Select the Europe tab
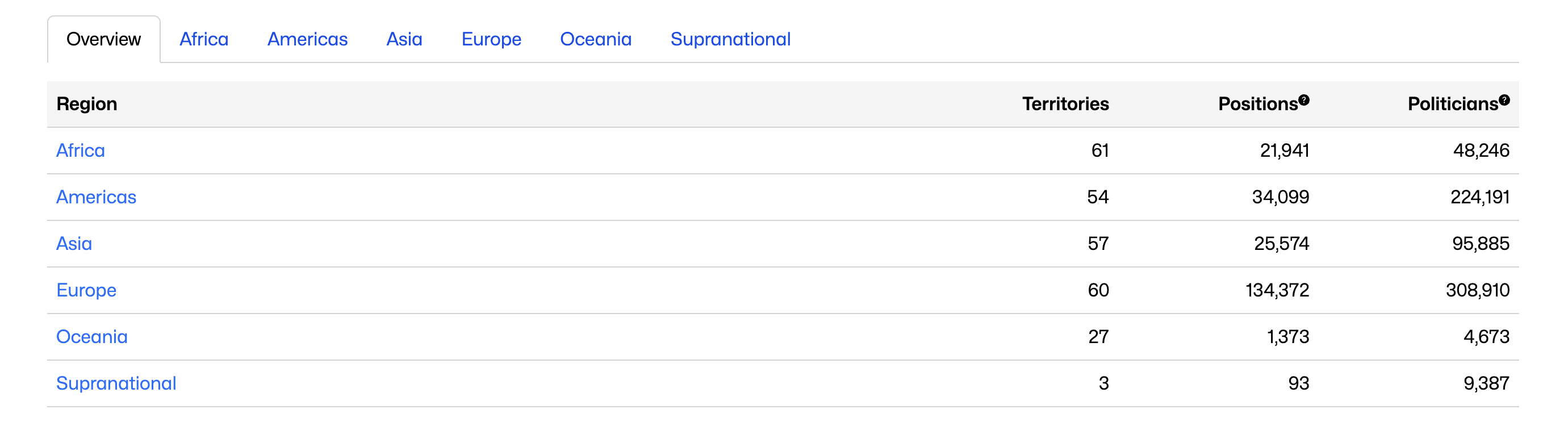This screenshot has width=1568, height=426. [491, 40]
